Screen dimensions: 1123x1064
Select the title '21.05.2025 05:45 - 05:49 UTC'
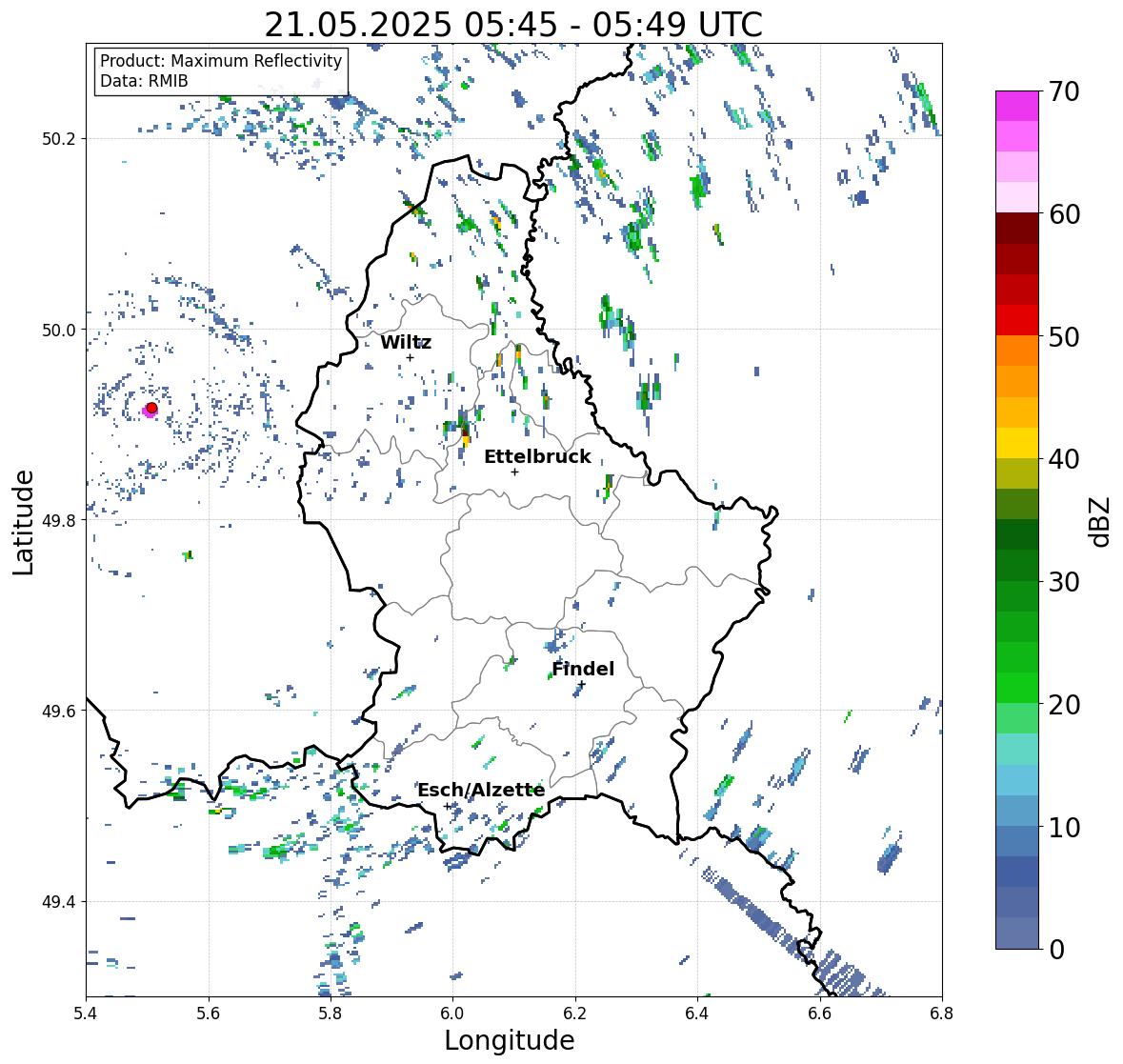tap(513, 25)
